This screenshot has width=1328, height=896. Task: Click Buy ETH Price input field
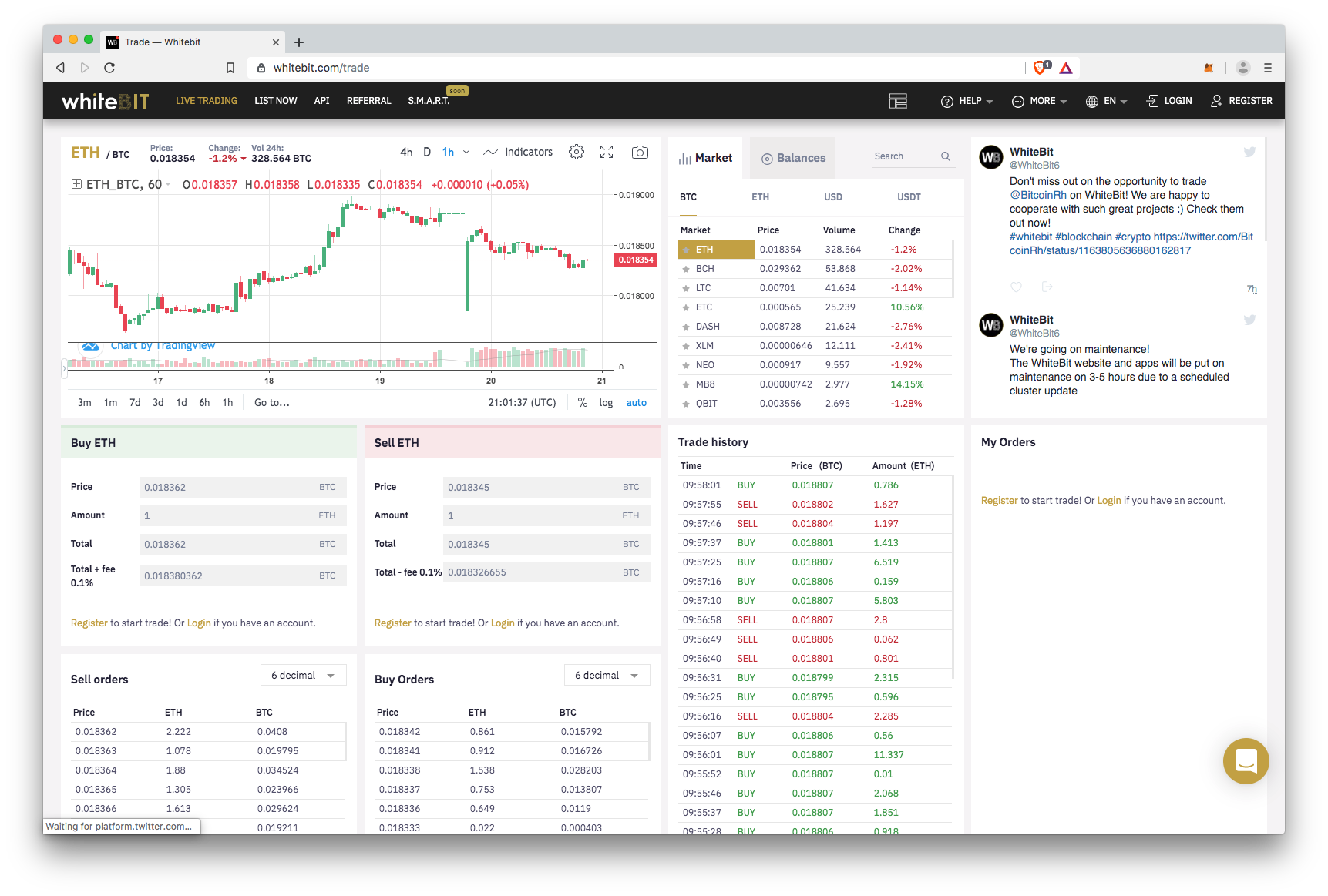[x=243, y=487]
